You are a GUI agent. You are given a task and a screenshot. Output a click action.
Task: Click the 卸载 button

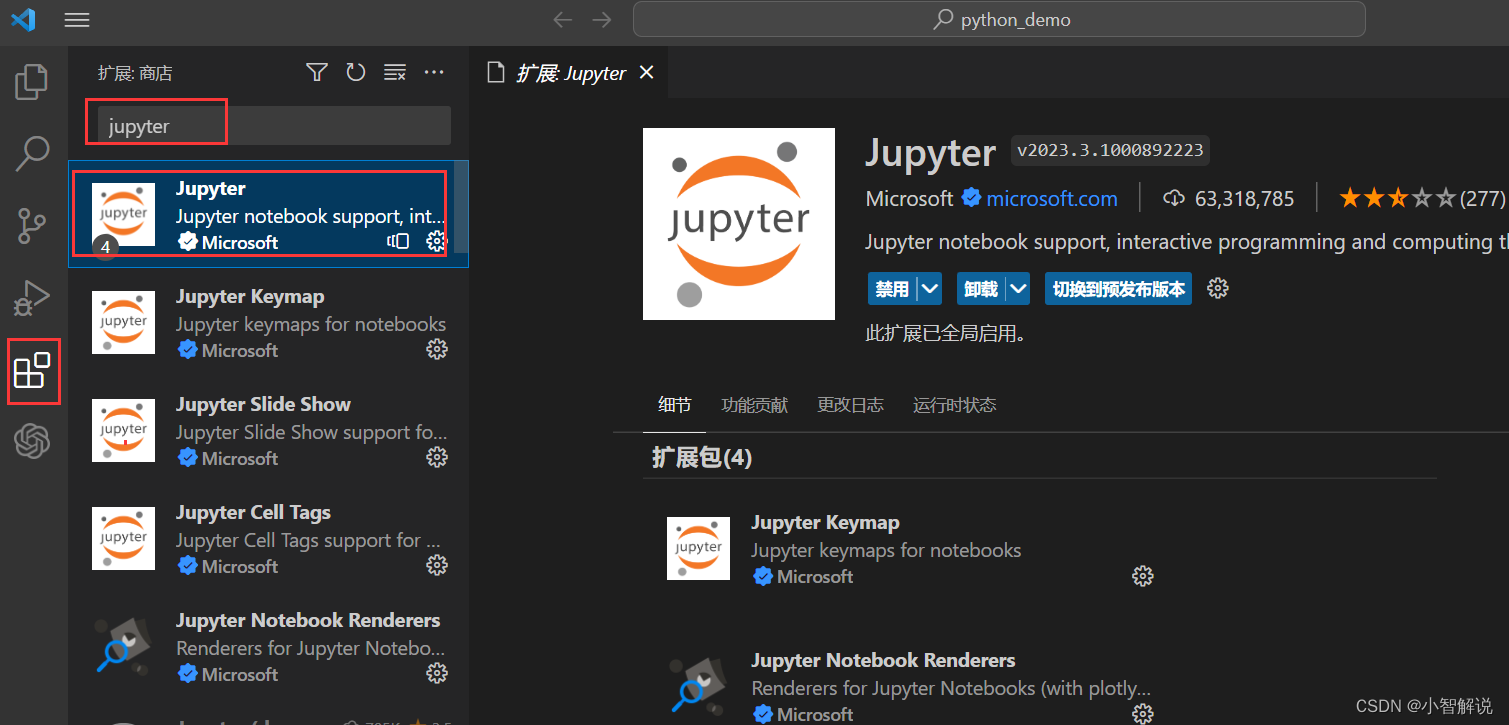coord(981,289)
